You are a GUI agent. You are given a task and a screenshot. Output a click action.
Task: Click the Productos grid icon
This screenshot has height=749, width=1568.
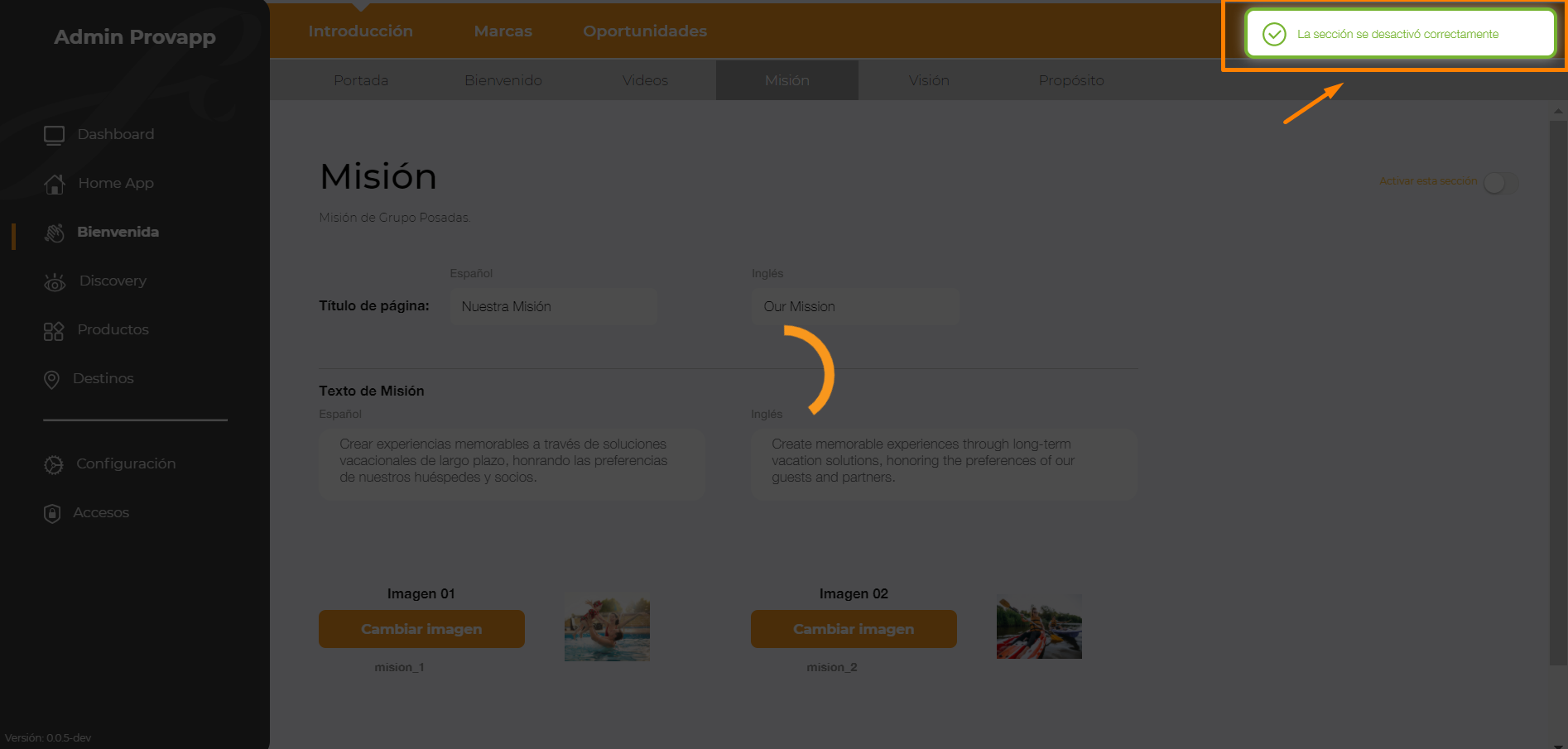(54, 331)
